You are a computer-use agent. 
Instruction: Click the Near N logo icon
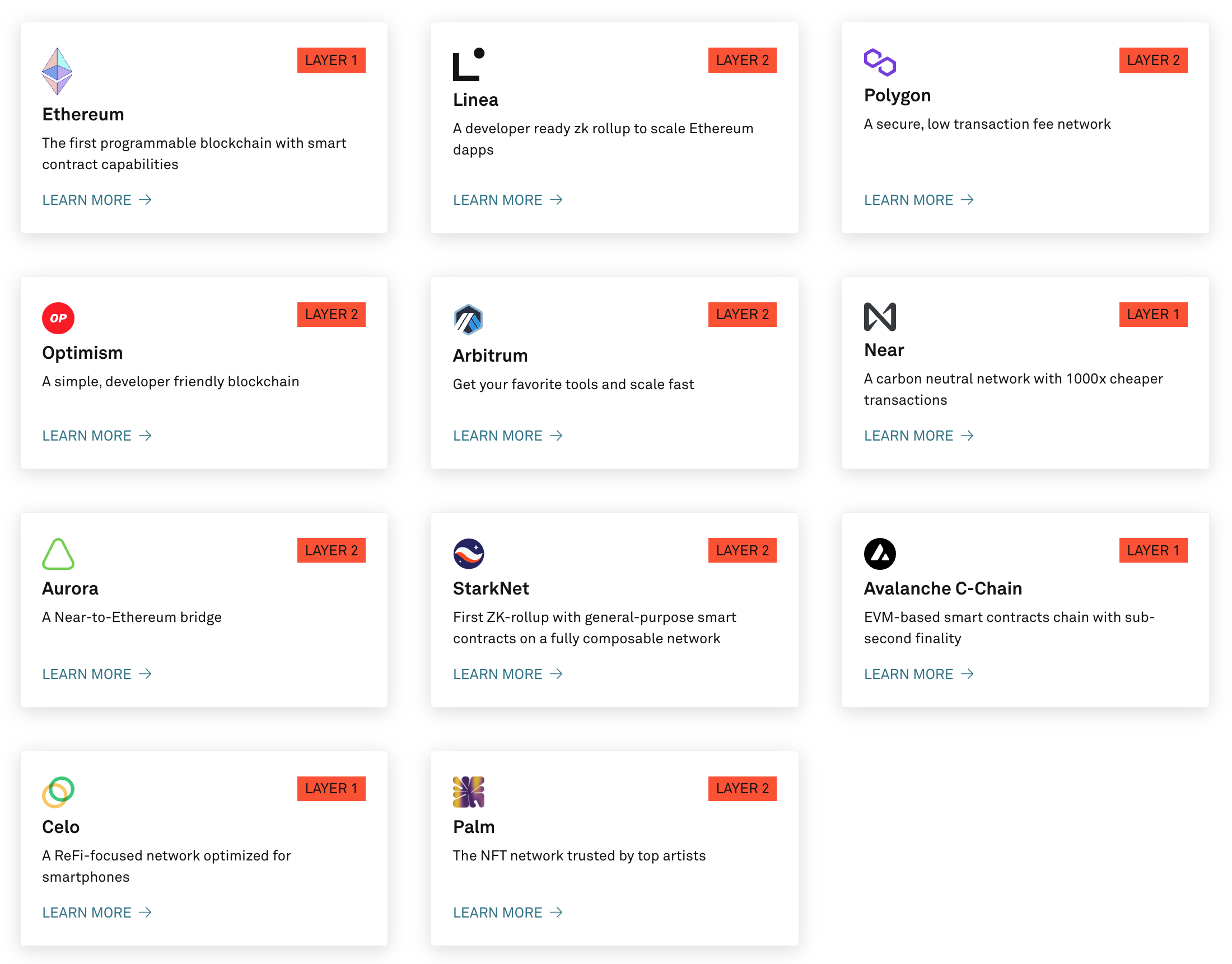tap(879, 317)
